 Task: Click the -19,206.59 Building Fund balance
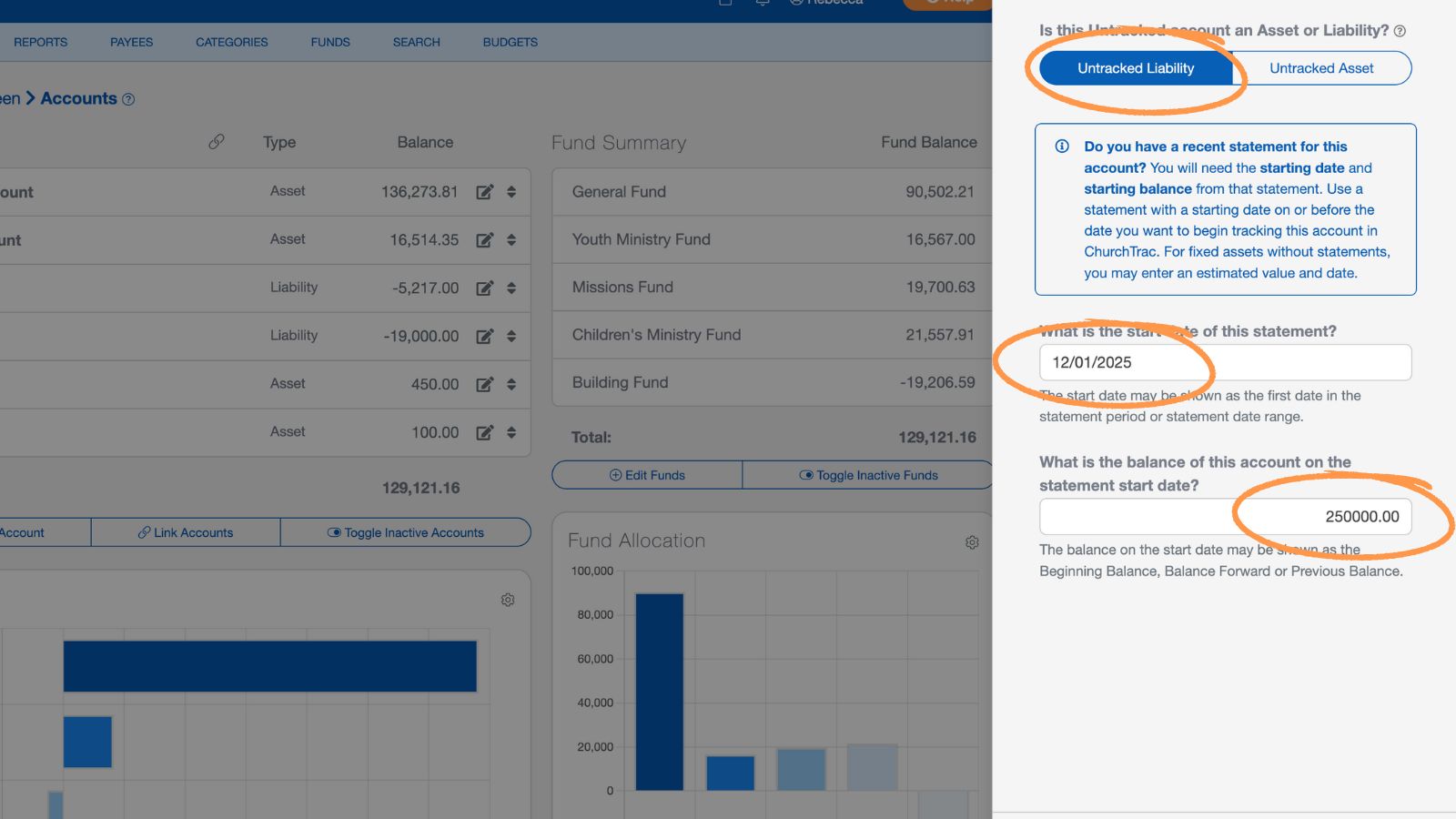pyautogui.click(x=937, y=383)
